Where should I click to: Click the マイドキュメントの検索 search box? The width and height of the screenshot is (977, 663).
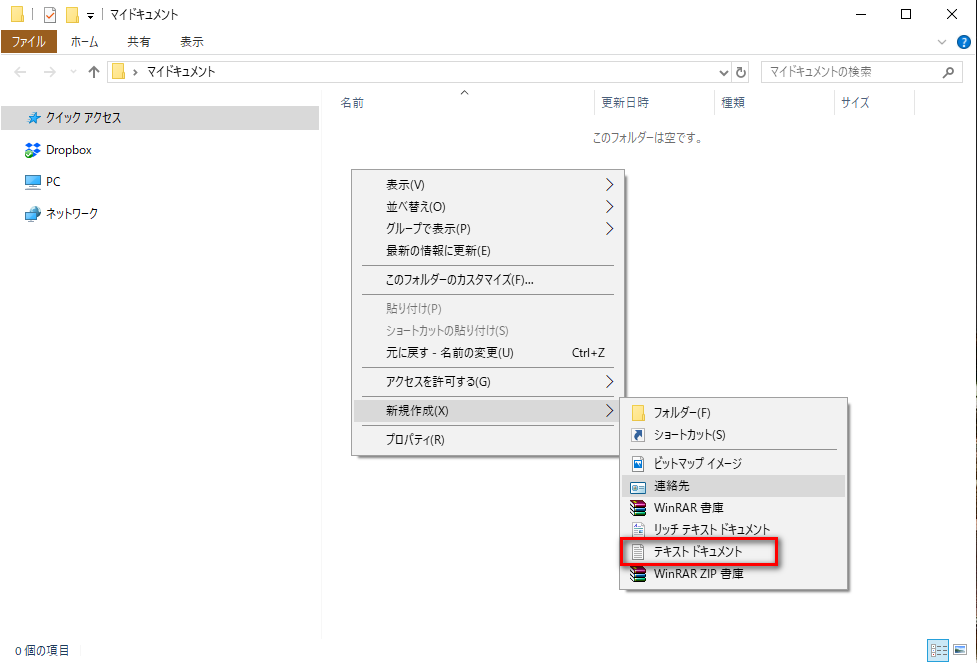click(x=850, y=72)
